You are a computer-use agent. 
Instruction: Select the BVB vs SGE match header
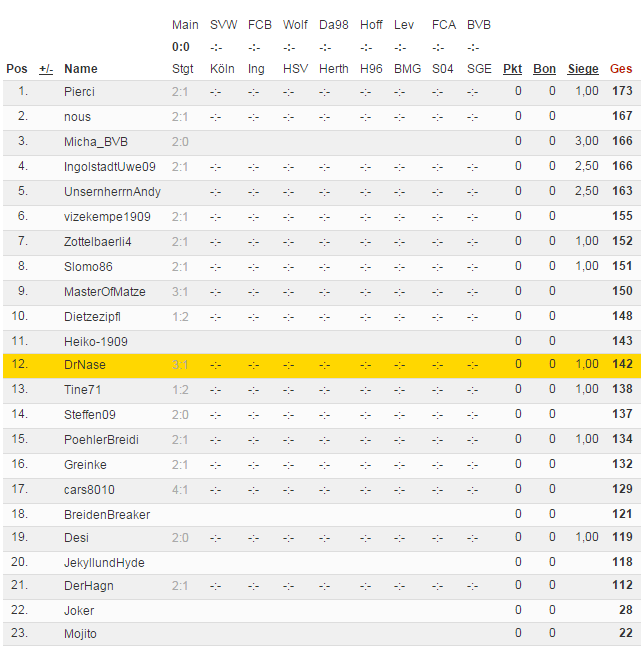[479, 47]
